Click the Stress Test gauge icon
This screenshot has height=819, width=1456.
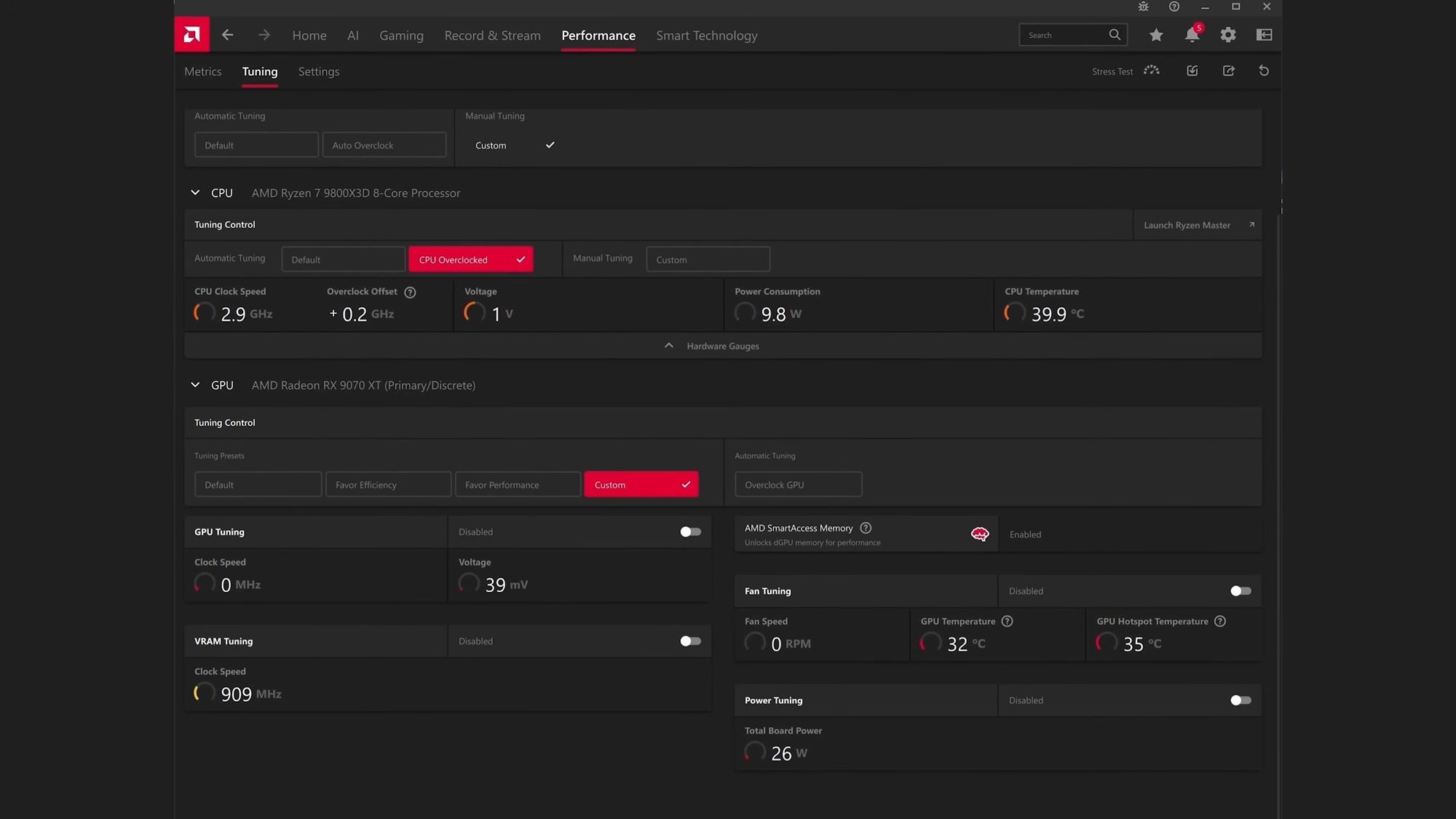click(x=1151, y=71)
